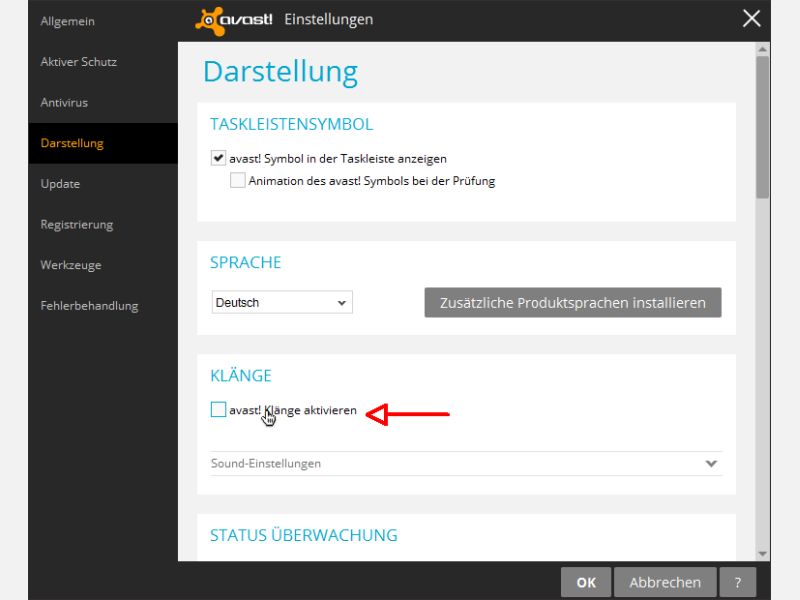The image size is (800, 600).
Task: Close the Einstellungen window with the X
Action: pos(751,19)
